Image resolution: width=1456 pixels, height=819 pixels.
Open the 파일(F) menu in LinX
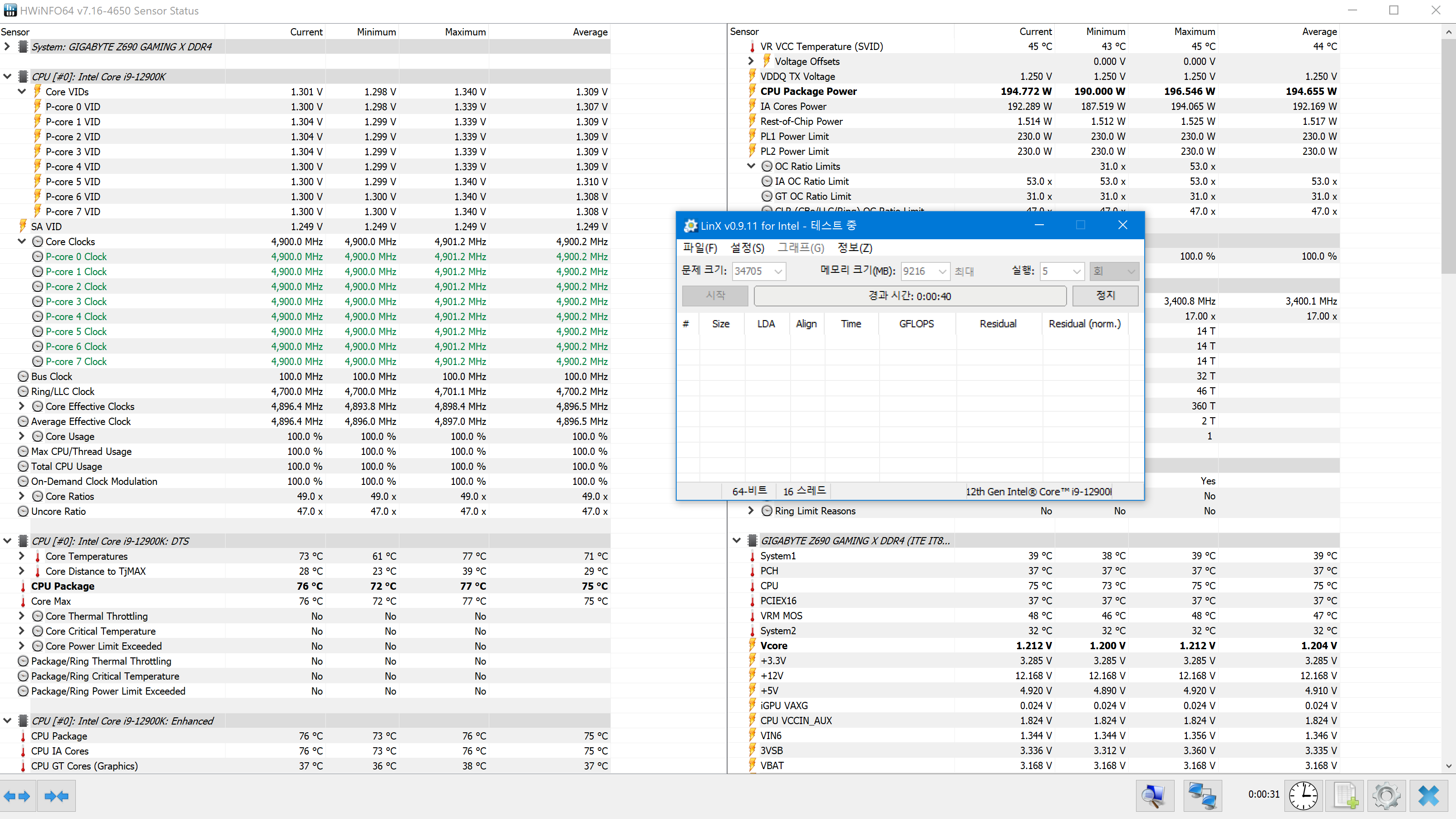coord(700,247)
